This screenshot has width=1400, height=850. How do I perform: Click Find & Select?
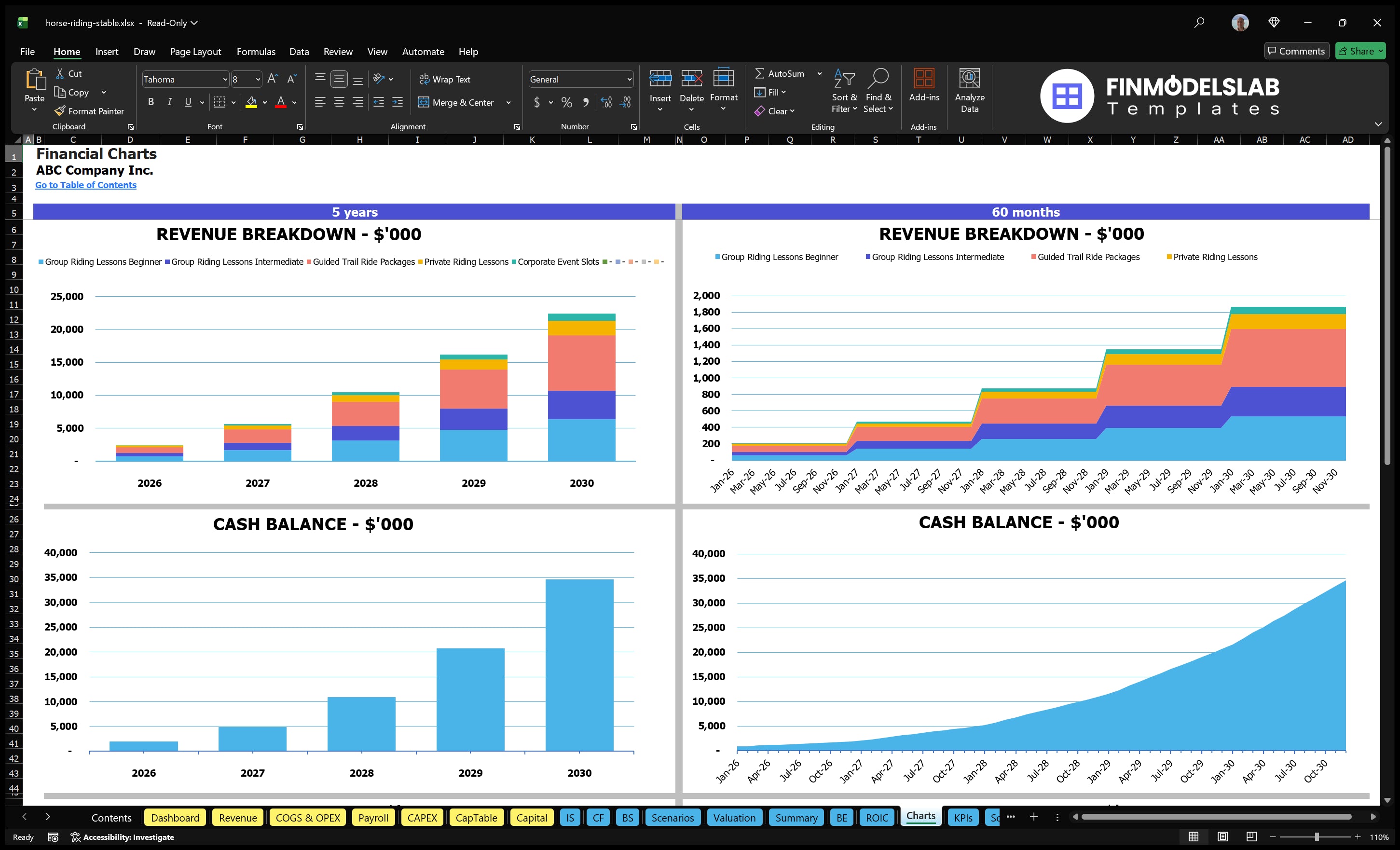click(878, 91)
